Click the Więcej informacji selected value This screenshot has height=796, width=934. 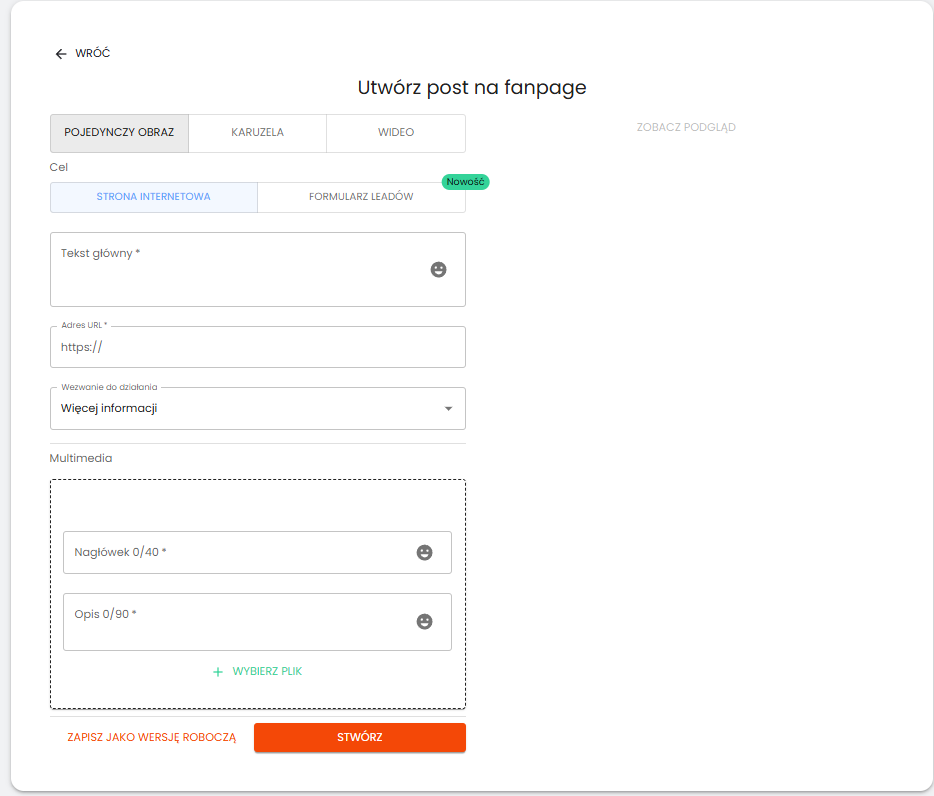tap(110, 408)
